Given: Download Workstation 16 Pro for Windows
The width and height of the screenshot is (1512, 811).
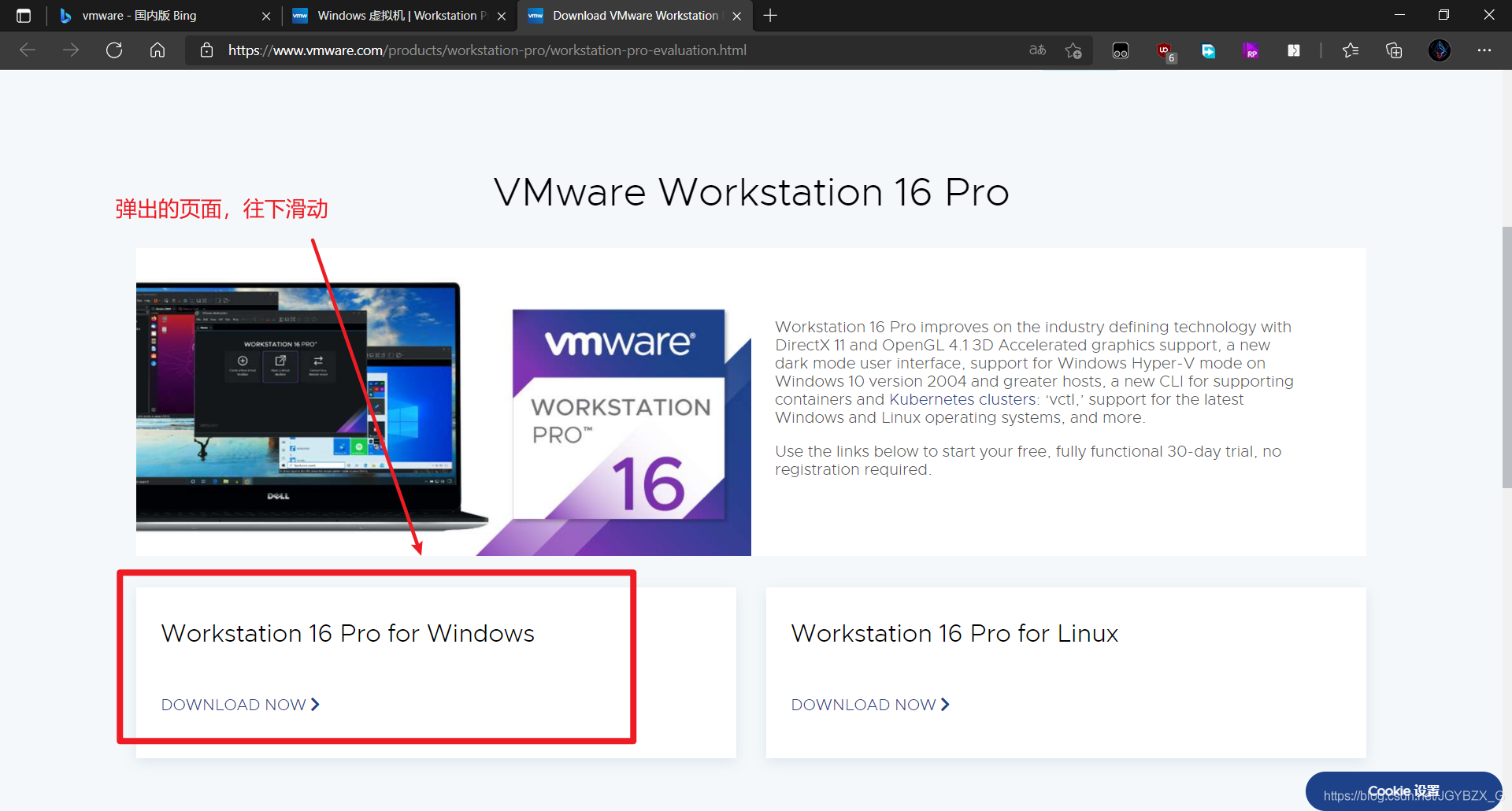Looking at the screenshot, I should [240, 705].
